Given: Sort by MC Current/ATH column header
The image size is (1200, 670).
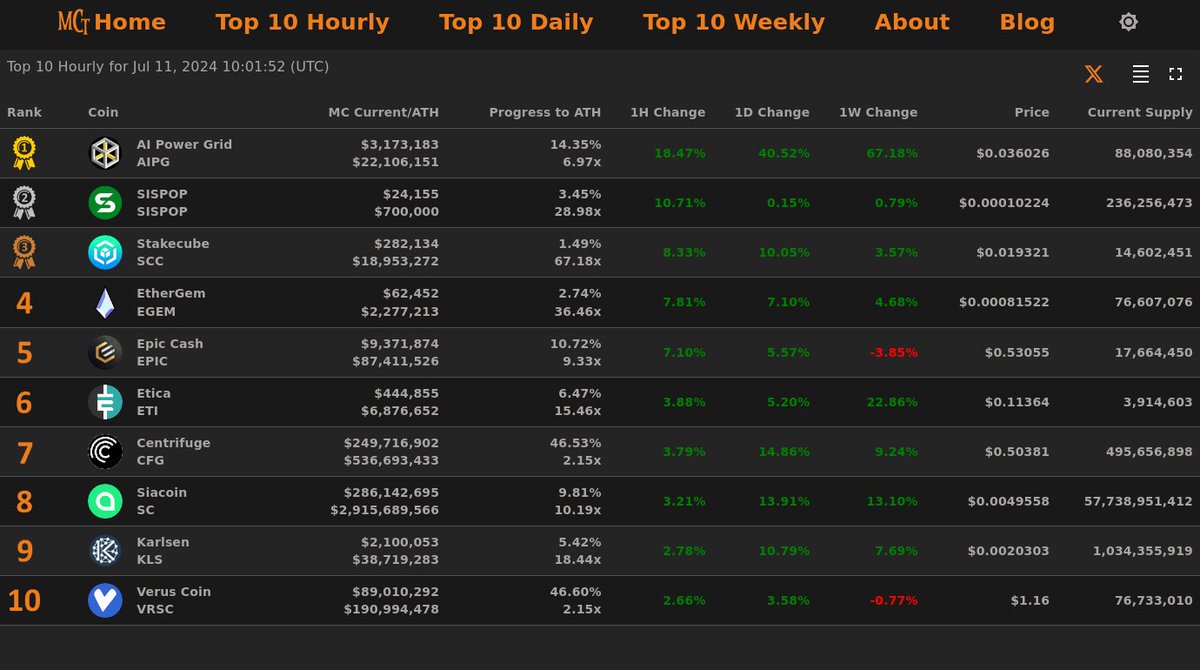Looking at the screenshot, I should (383, 112).
